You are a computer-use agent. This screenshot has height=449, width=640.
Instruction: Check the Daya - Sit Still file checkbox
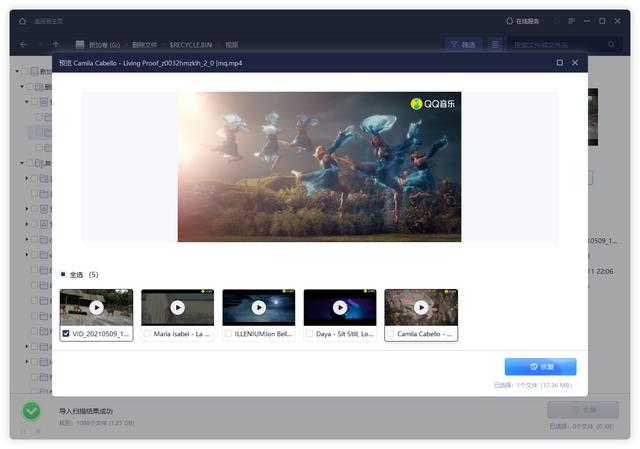pos(309,333)
